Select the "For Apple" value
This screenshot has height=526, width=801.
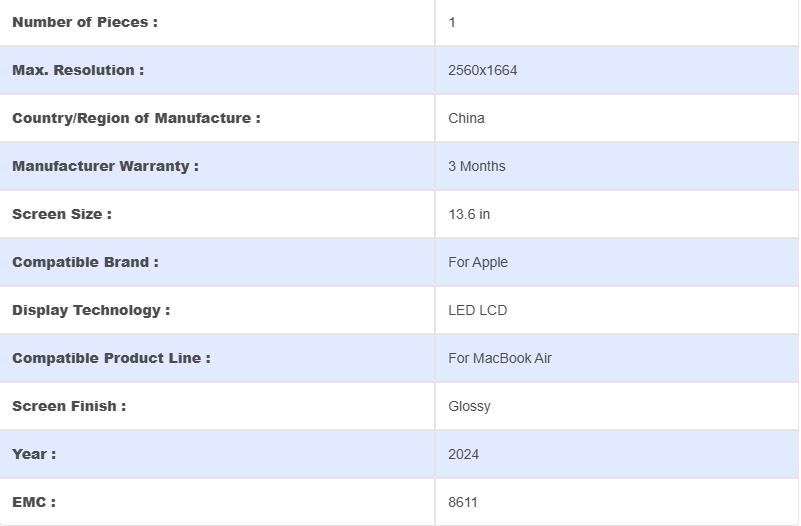click(478, 262)
